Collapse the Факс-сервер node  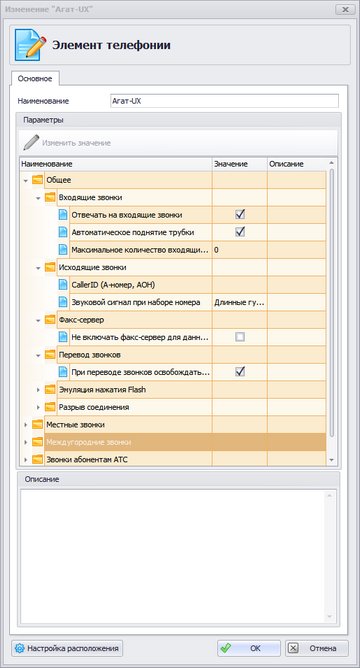pyautogui.click(x=38, y=320)
